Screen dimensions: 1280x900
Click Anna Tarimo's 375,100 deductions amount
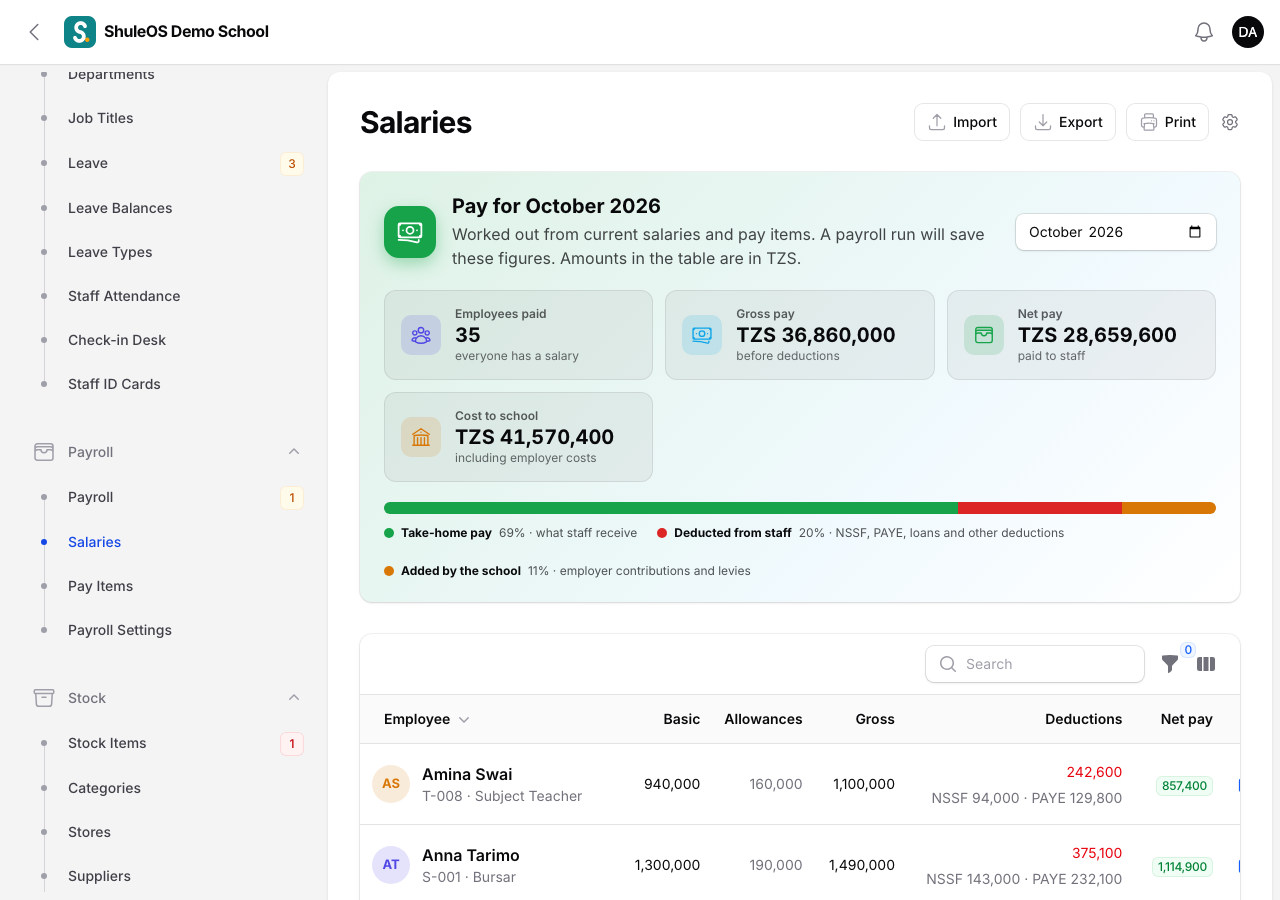click(1097, 853)
